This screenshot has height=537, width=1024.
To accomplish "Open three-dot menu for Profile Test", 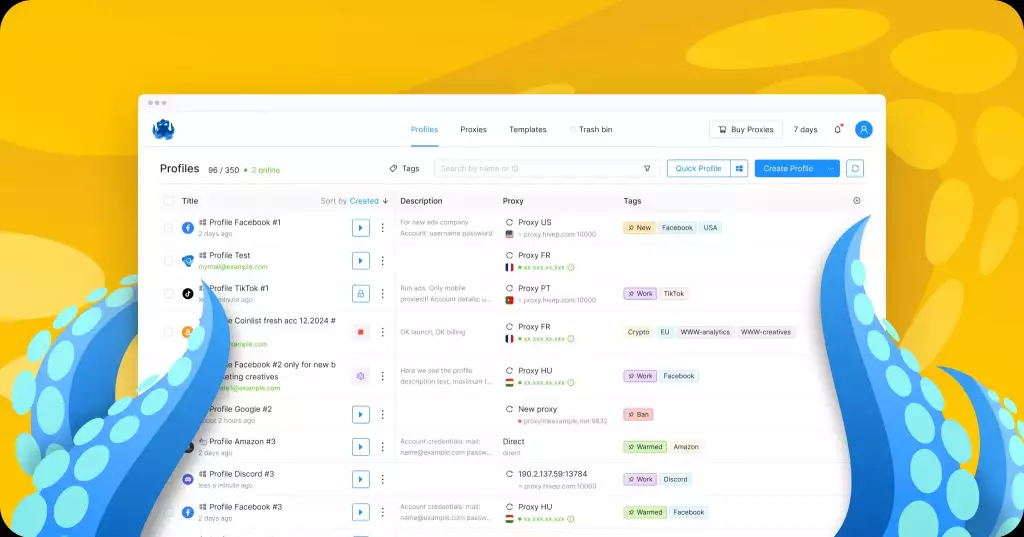I will [x=383, y=261].
